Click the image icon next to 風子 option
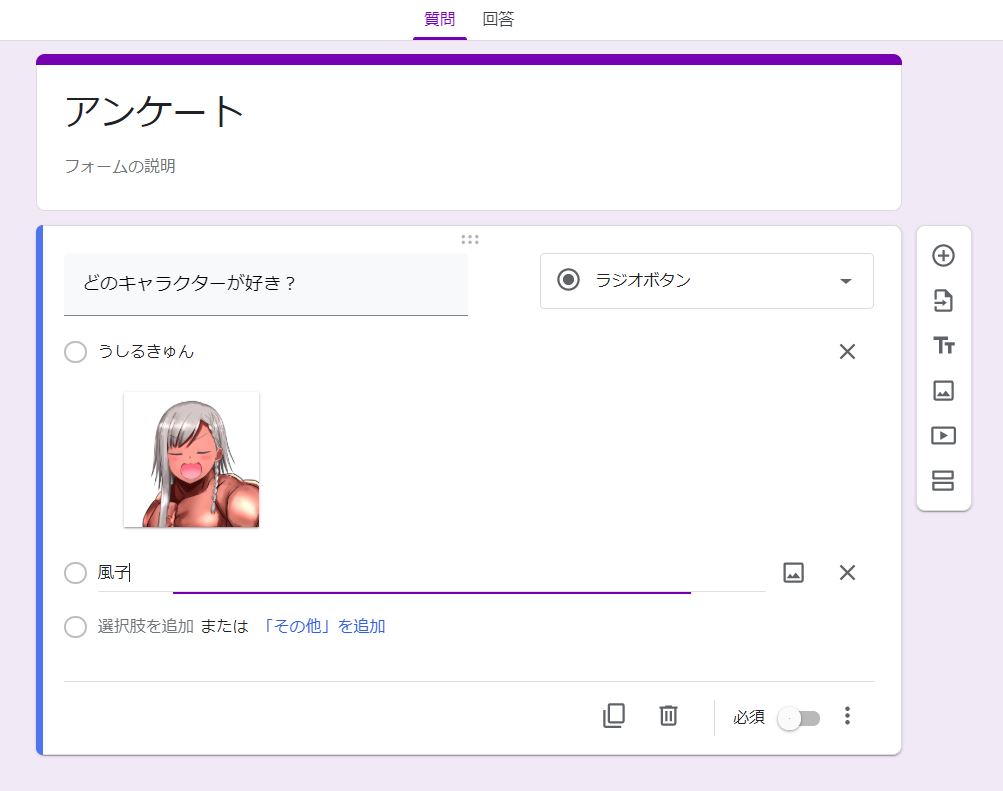1003x791 pixels. pos(793,572)
